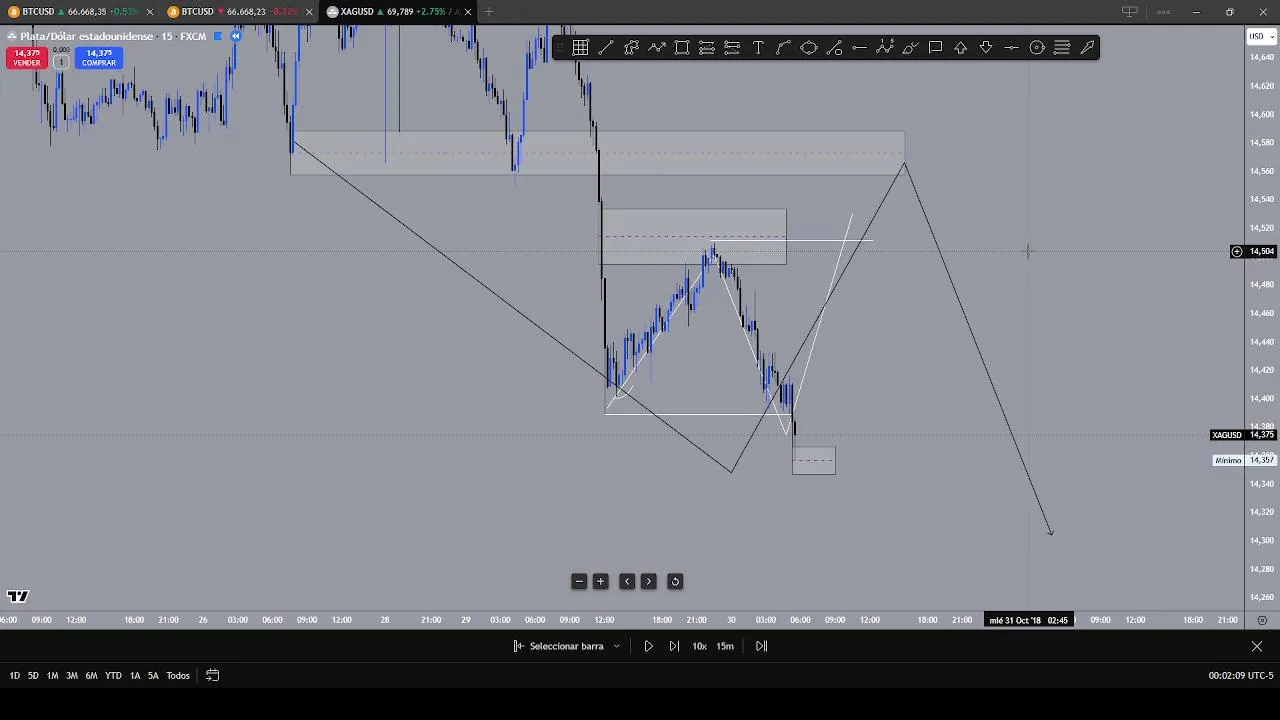Select the horizontal line drawing tool
This screenshot has height=720, width=1280.
point(859,47)
